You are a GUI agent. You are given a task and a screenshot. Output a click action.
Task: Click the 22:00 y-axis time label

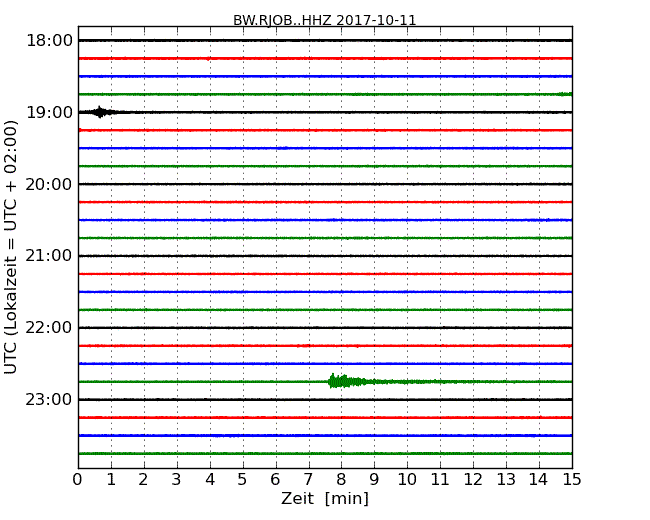point(49,328)
